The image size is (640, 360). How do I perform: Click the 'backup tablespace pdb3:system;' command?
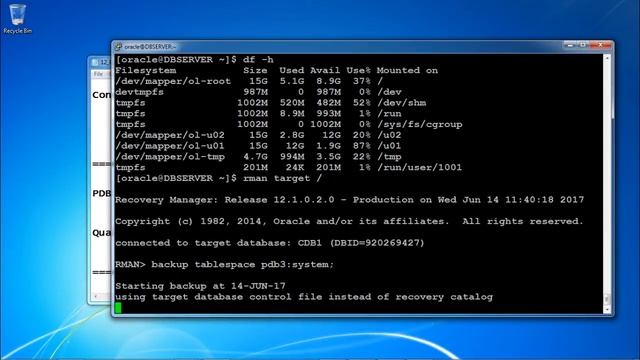point(242,265)
